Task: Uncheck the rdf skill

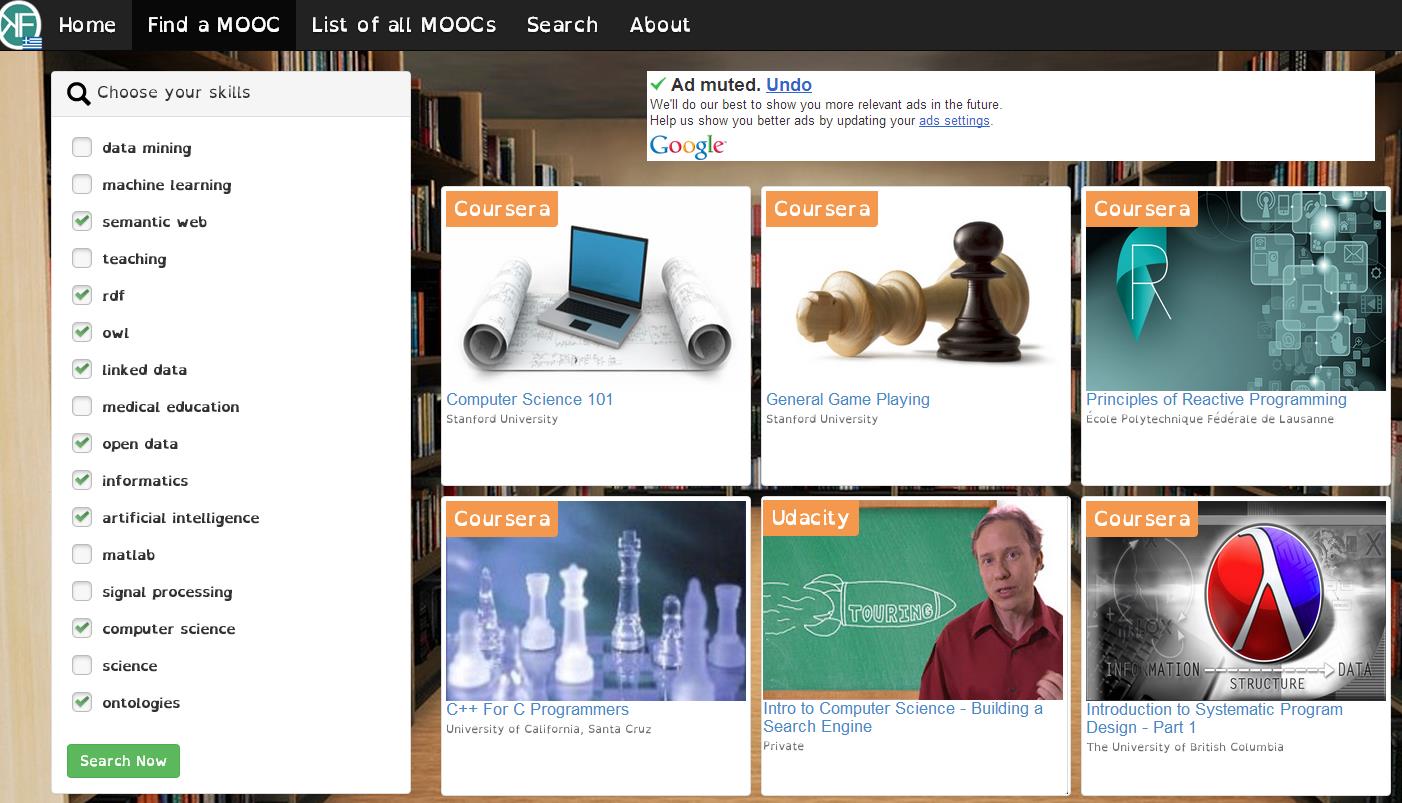Action: pos(82,295)
